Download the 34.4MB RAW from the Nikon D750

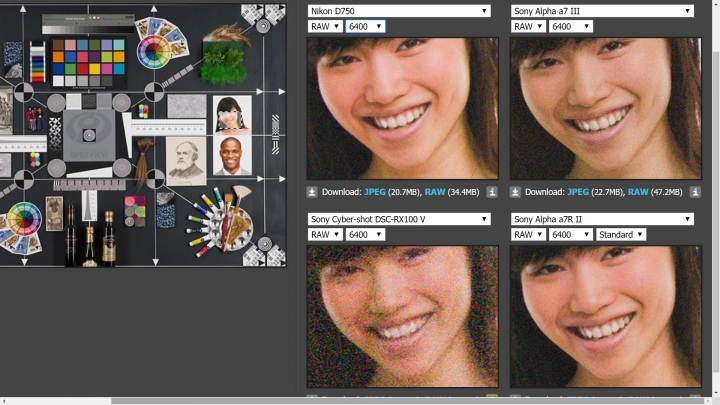coord(435,192)
